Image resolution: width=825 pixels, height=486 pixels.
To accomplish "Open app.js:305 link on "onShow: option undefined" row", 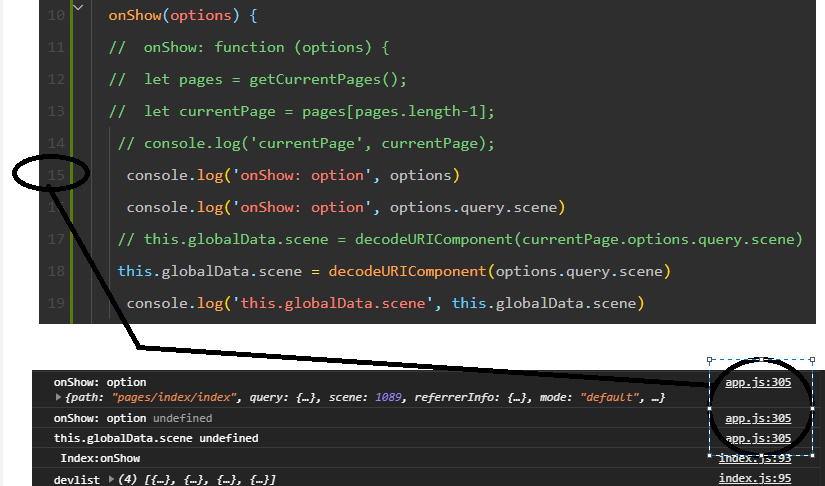I will coord(758,418).
